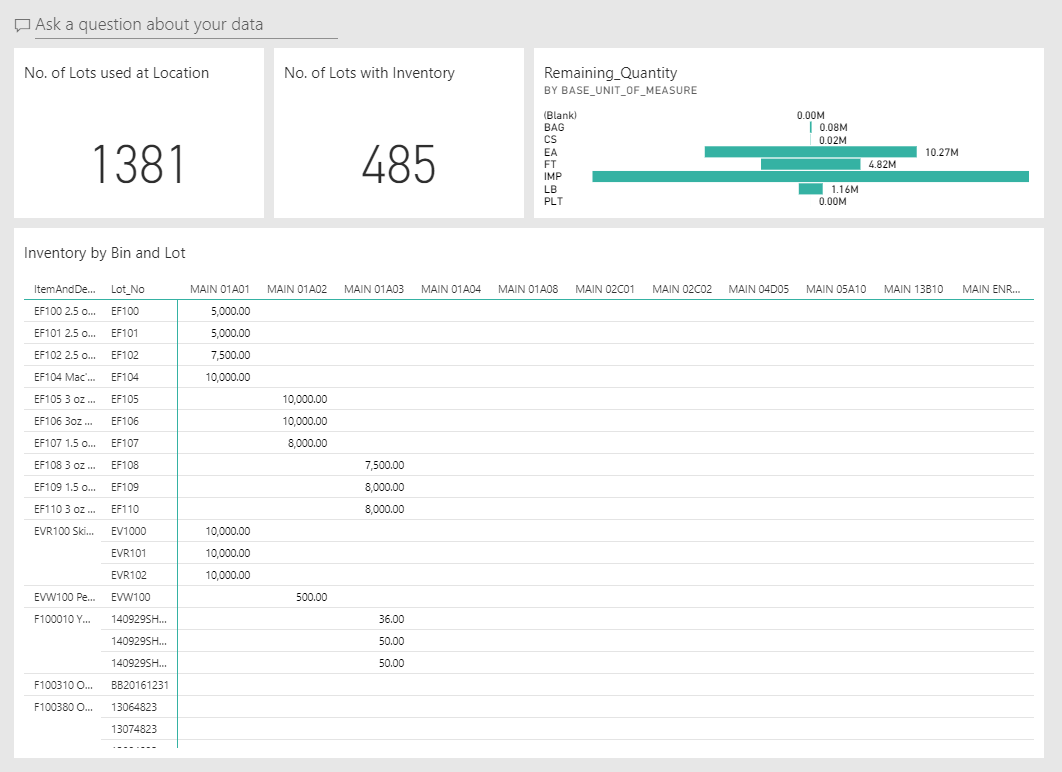
Task: Select the F100010 item row header
Action: click(x=63, y=619)
